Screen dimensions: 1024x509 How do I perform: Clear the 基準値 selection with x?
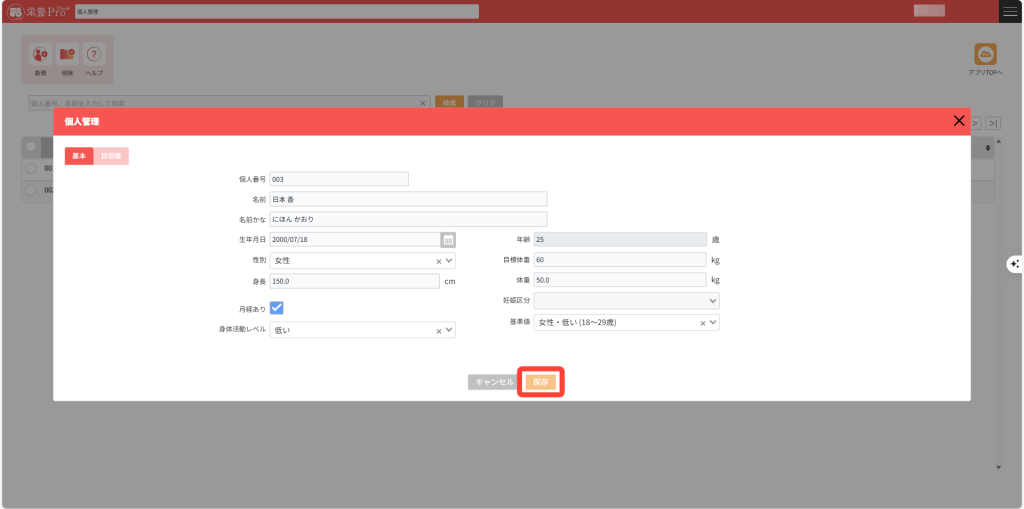pos(702,323)
